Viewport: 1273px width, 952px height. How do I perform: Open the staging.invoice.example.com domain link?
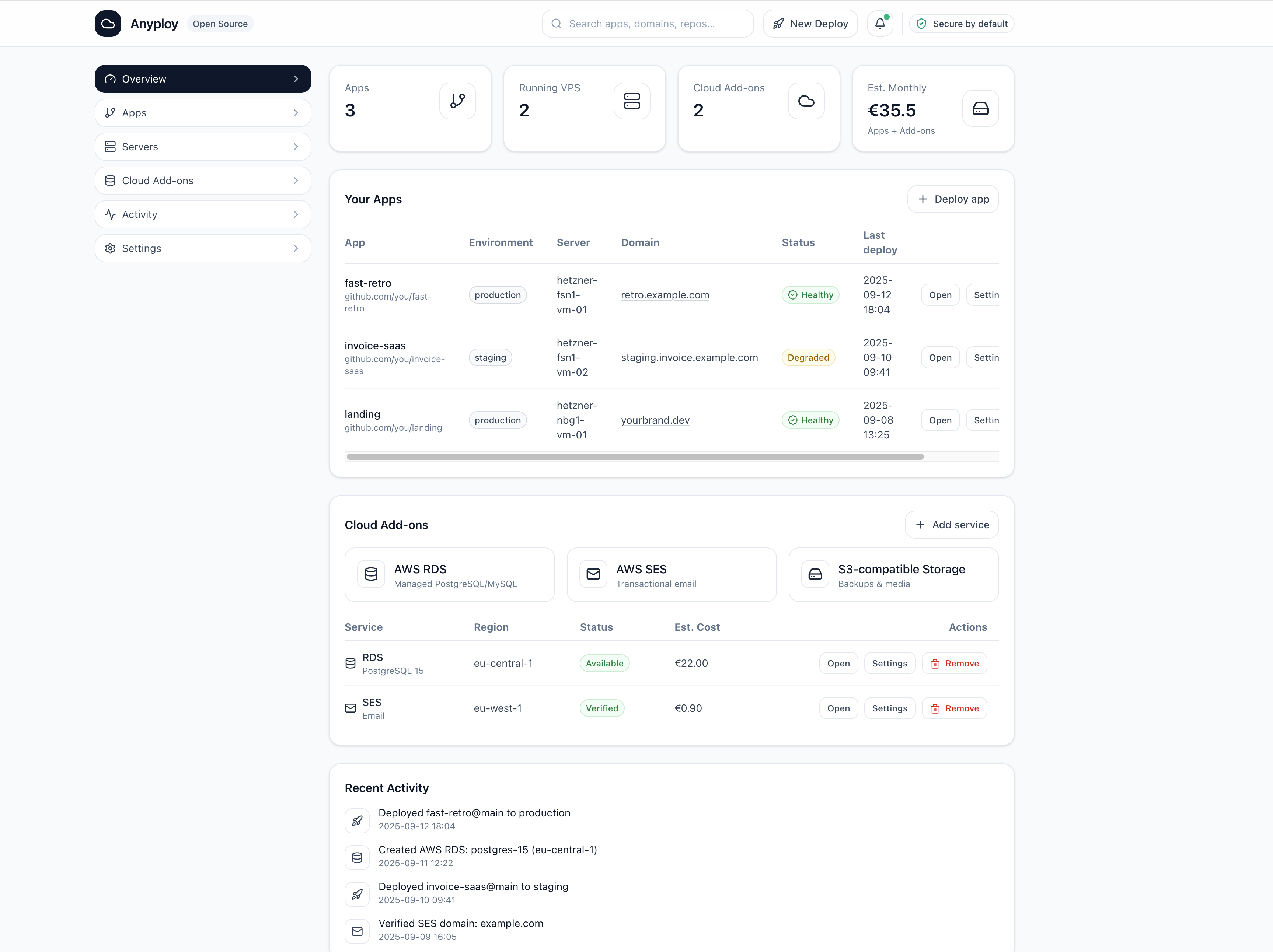click(x=689, y=357)
